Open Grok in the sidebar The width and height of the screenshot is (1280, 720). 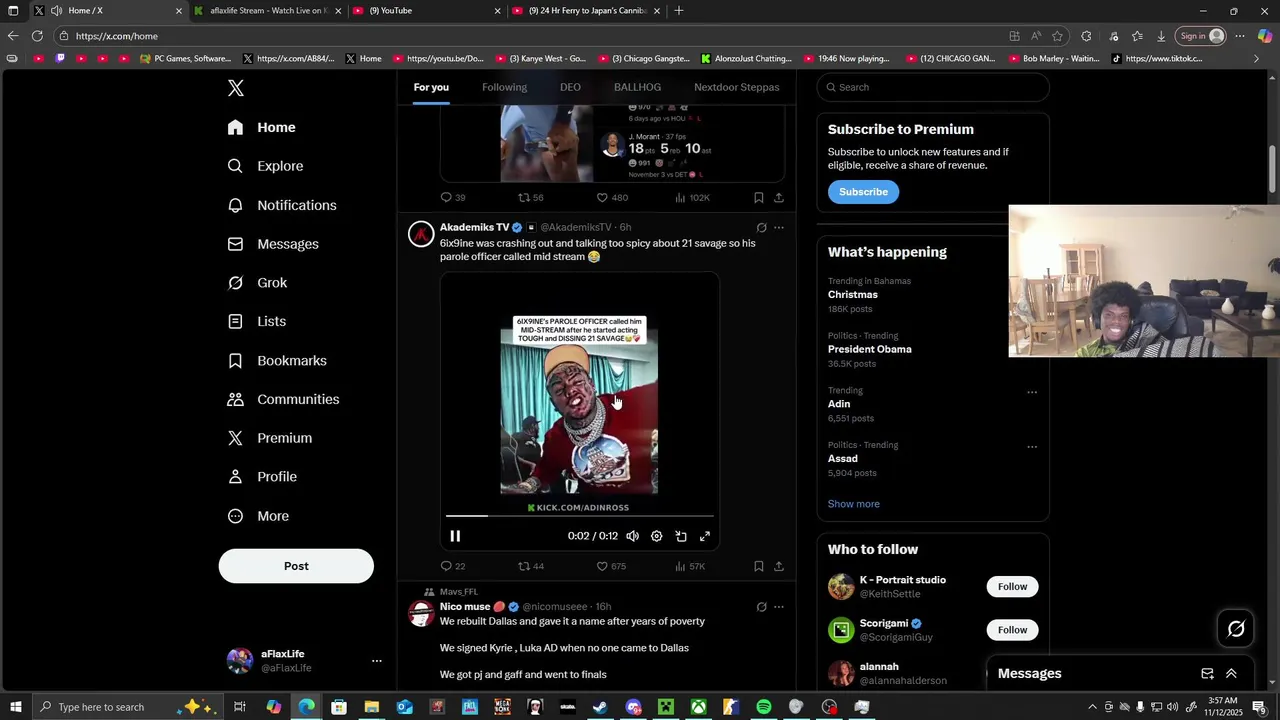257,283
